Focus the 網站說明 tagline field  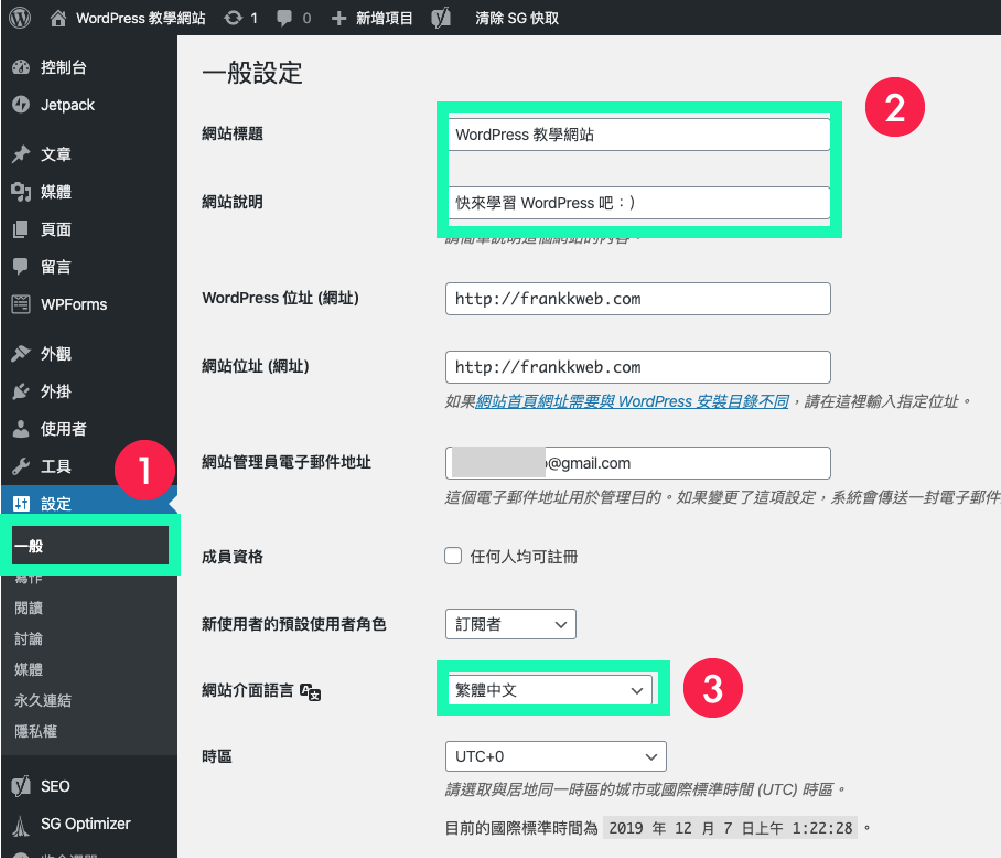[x=638, y=202]
